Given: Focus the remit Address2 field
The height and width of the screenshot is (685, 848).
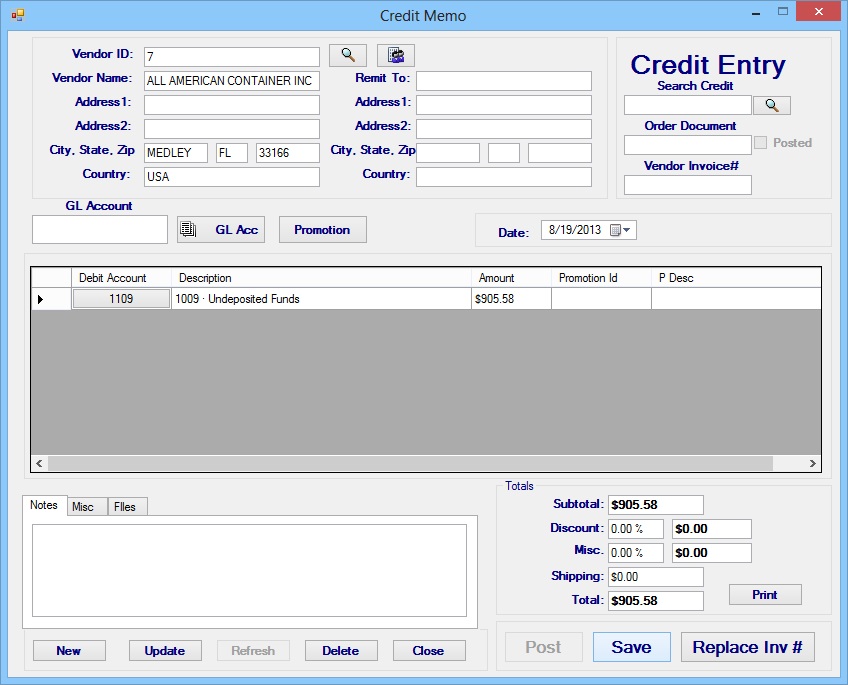Looking at the screenshot, I should [x=504, y=129].
